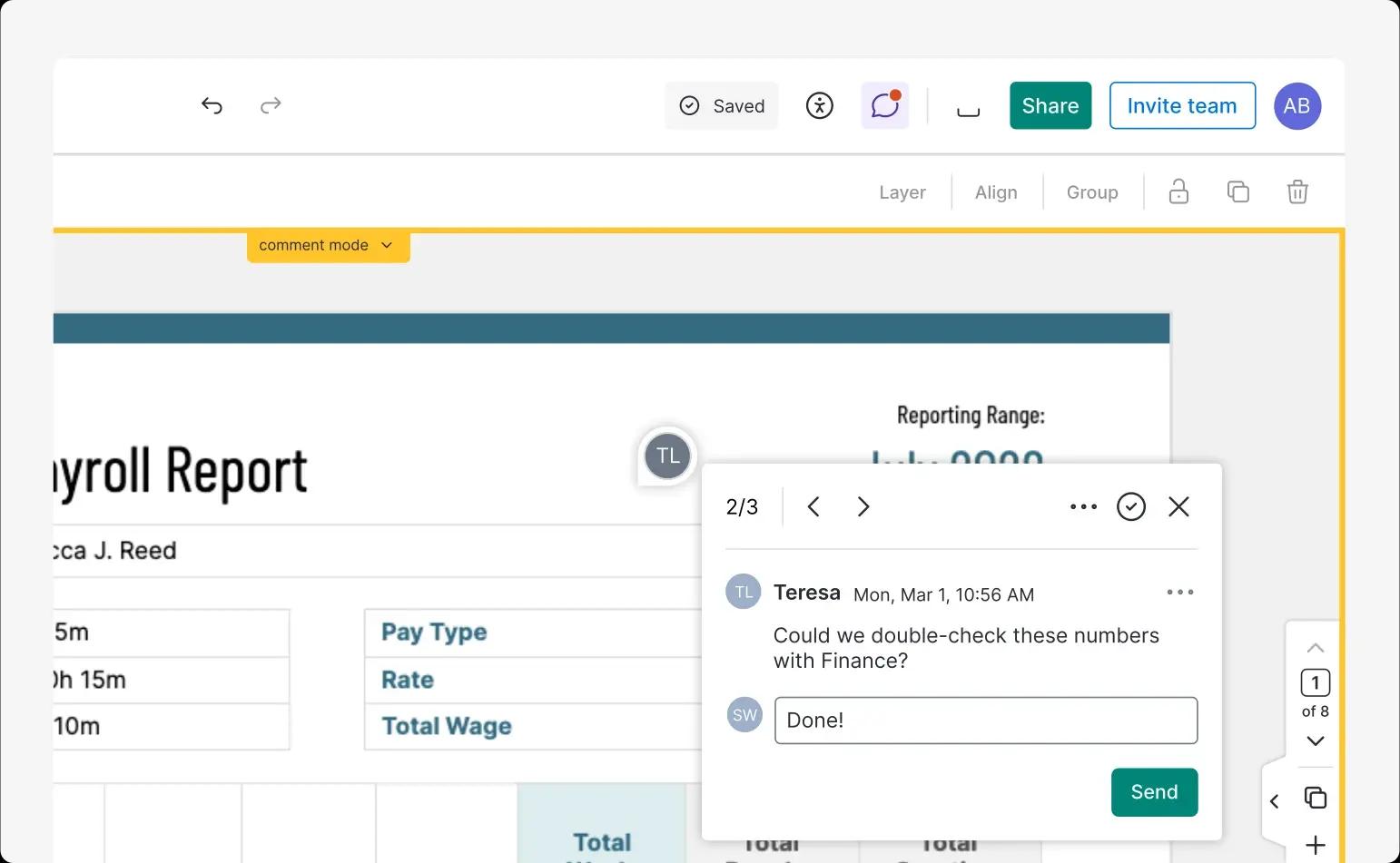Click the Rate table cell

click(x=533, y=680)
